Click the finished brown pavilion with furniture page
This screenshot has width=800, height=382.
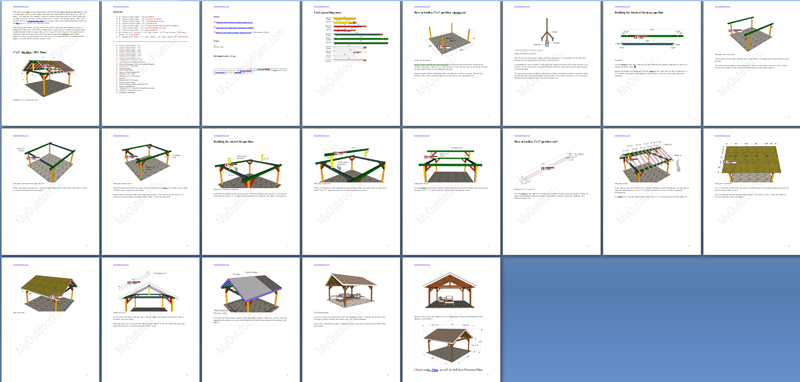pyautogui.click(x=351, y=320)
